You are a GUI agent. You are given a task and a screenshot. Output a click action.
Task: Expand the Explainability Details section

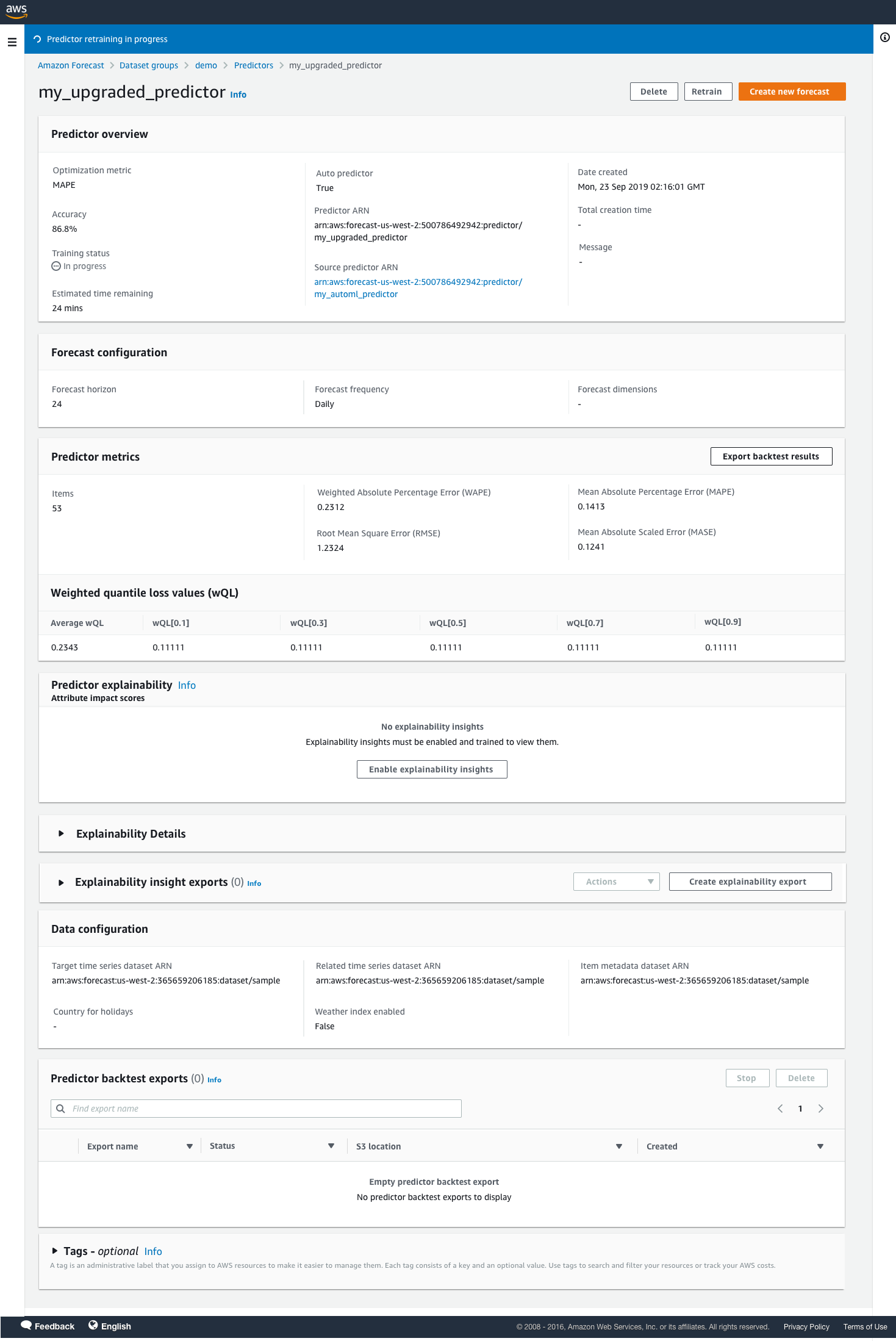pos(61,833)
